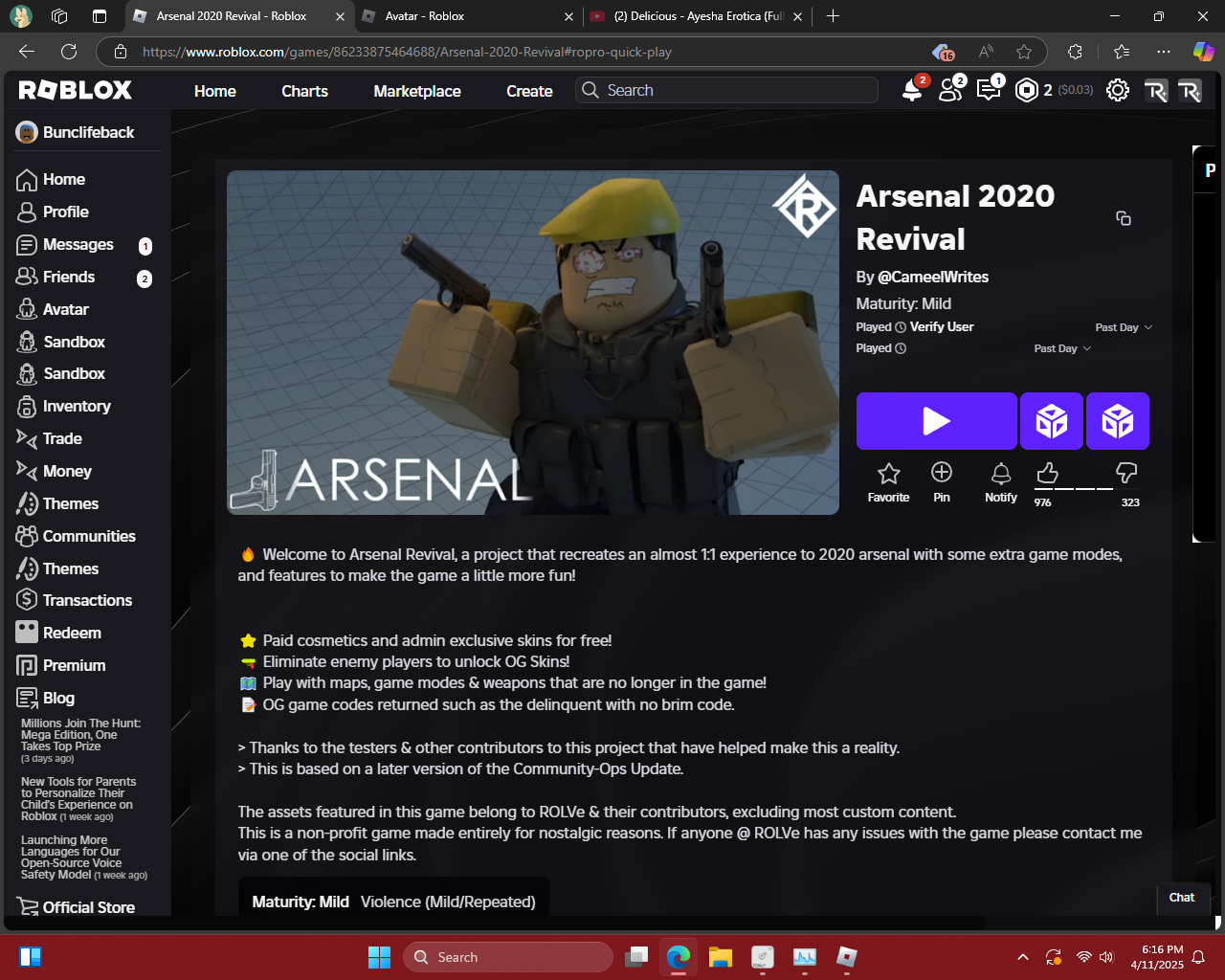The image size is (1225, 980).
Task: Open the volume control in system tray
Action: click(x=1107, y=957)
